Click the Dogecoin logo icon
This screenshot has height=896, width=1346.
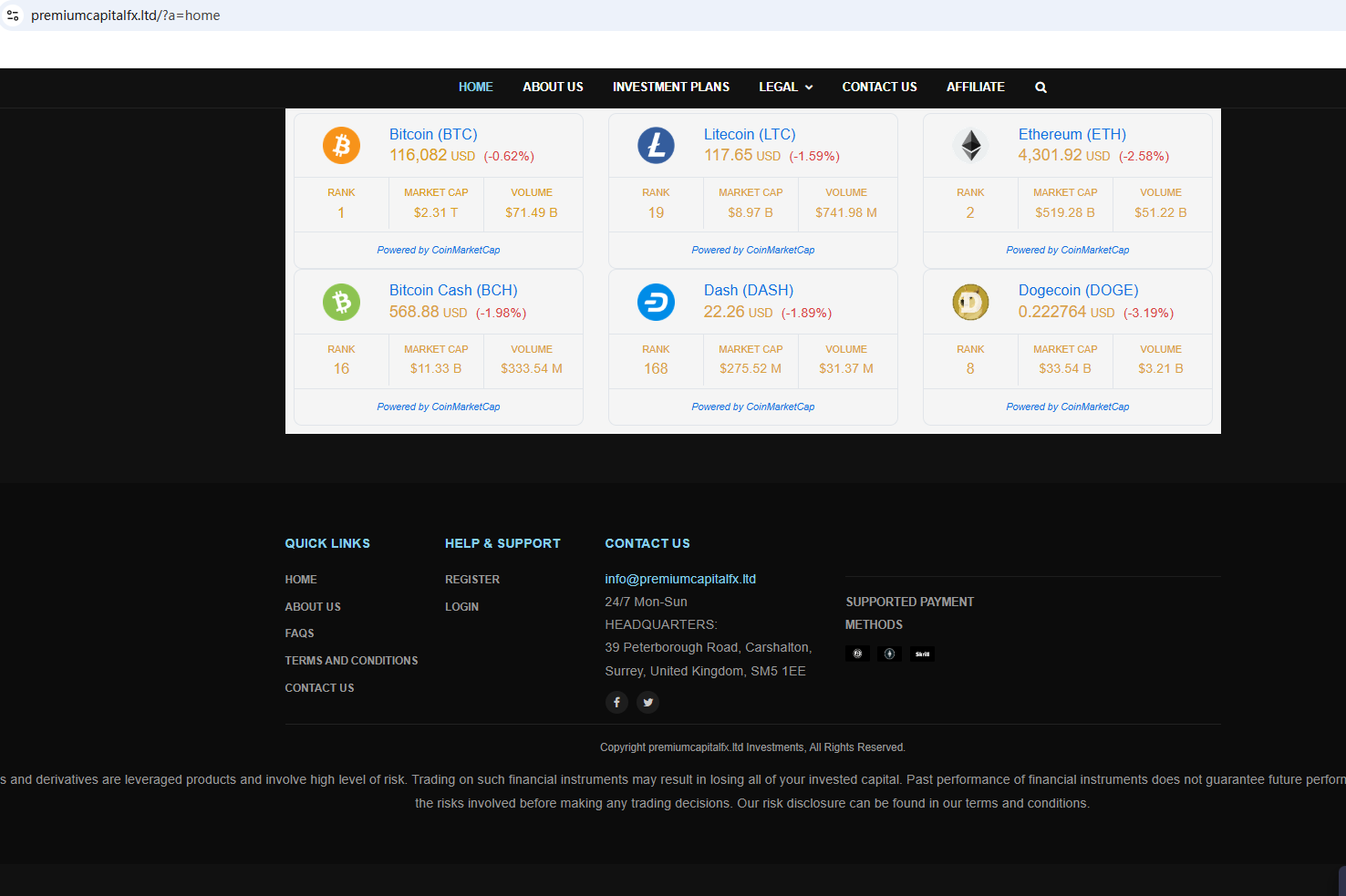click(970, 302)
